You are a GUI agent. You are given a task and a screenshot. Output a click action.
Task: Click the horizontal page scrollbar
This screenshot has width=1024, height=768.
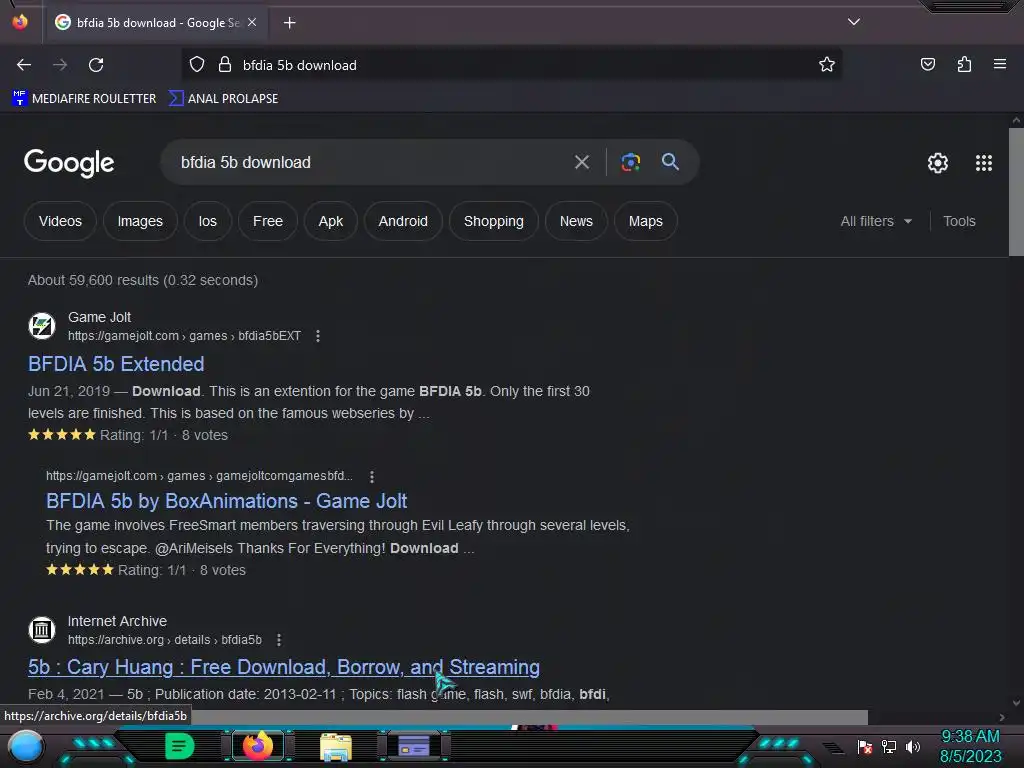(529, 717)
